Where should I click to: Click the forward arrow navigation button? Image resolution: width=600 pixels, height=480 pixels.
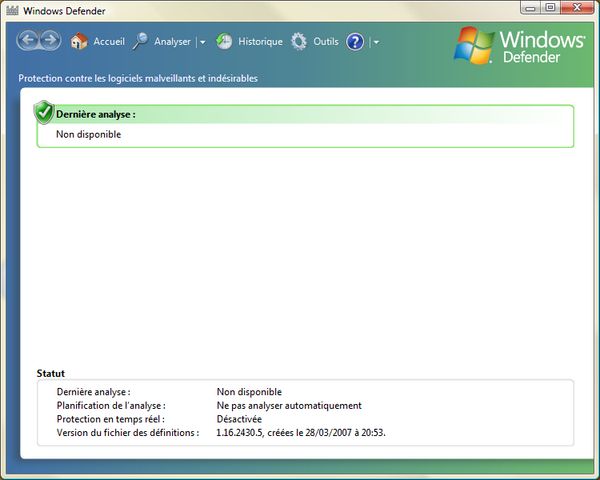point(51,41)
